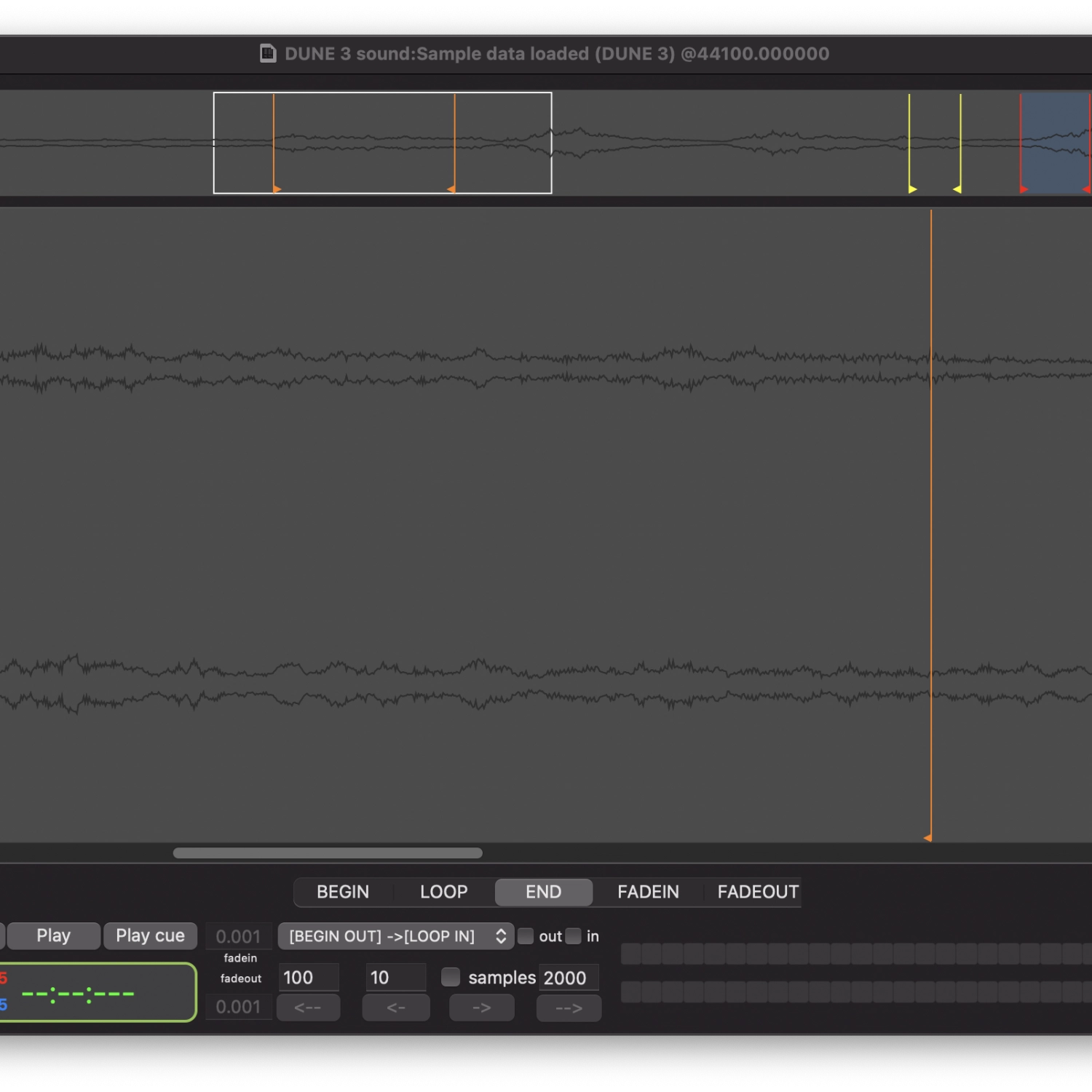Click the input field showing 10
This screenshot has width=1092, height=1092.
[396, 978]
